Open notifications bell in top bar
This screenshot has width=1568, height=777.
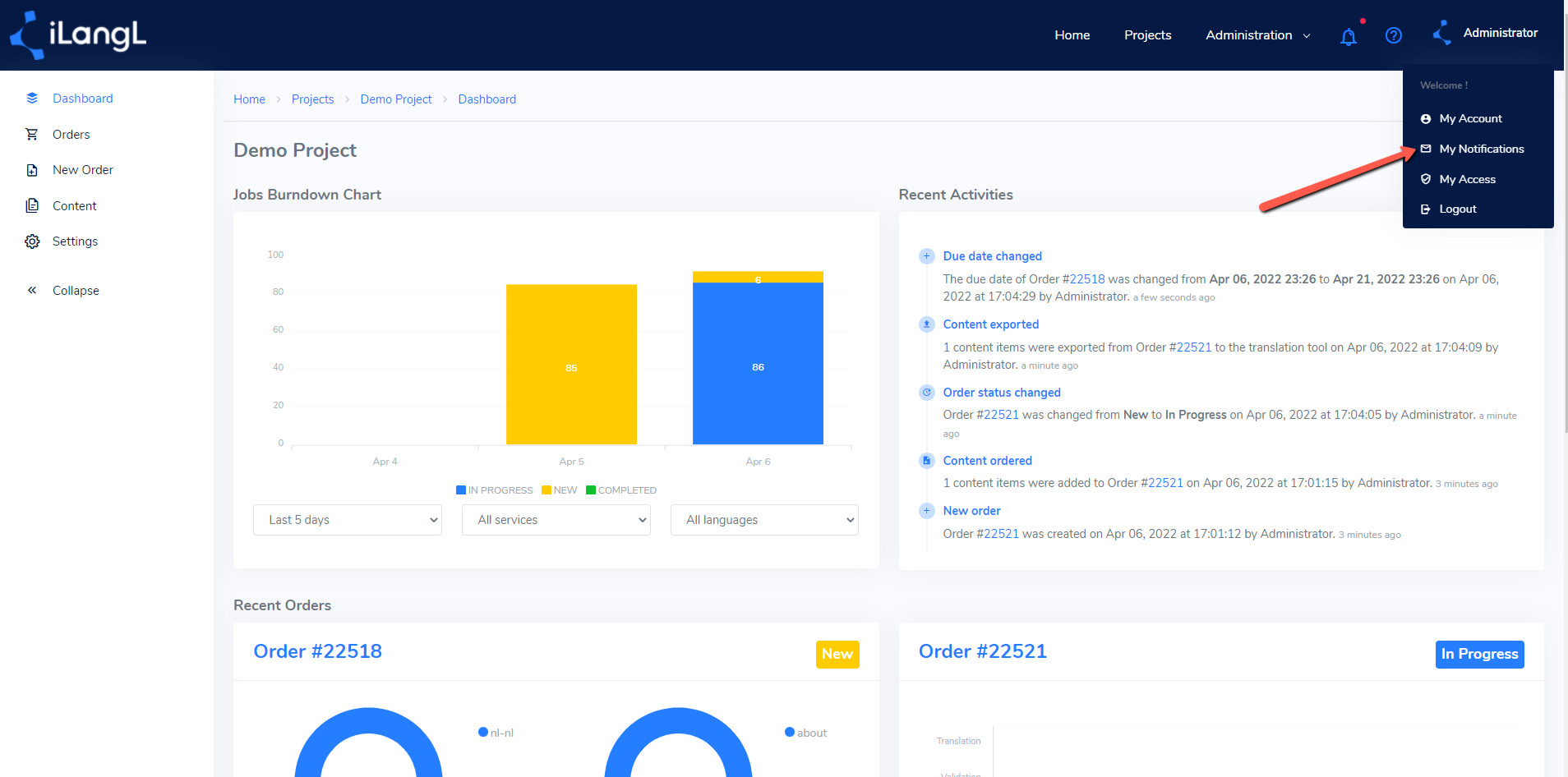[1349, 36]
